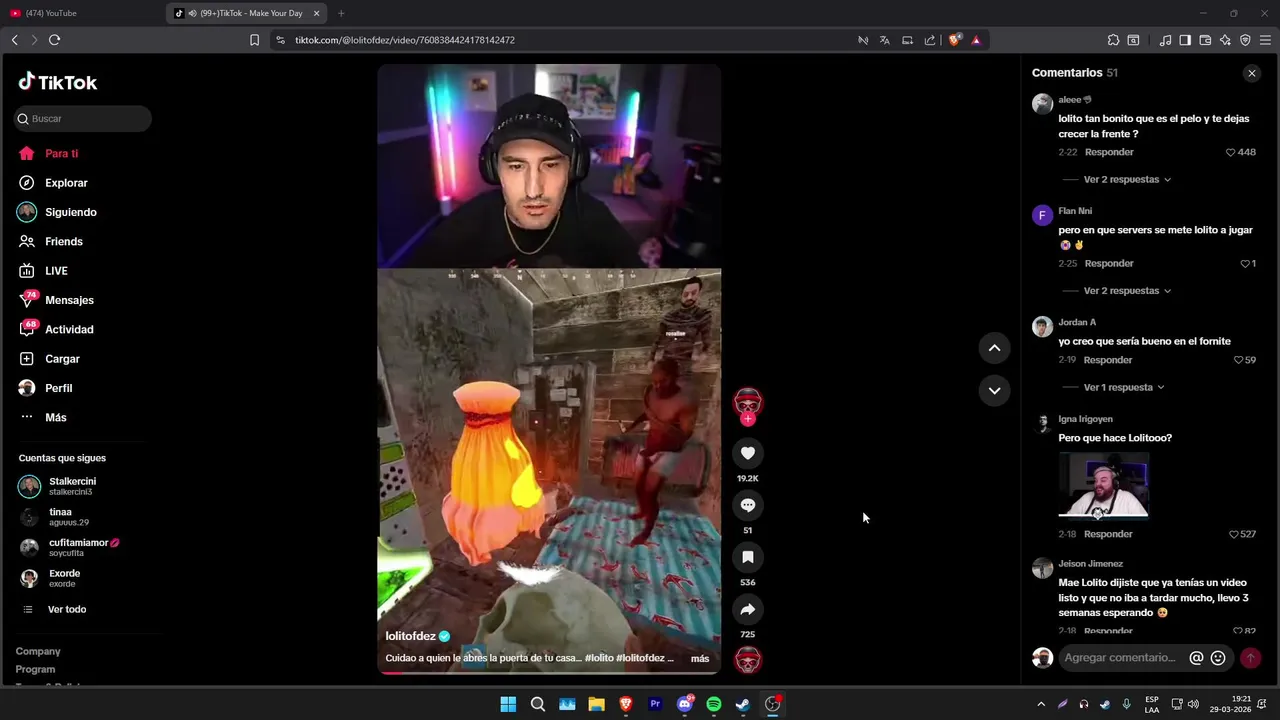Open Premiere Pro from the taskbar
The height and width of the screenshot is (720, 1280).
point(655,704)
